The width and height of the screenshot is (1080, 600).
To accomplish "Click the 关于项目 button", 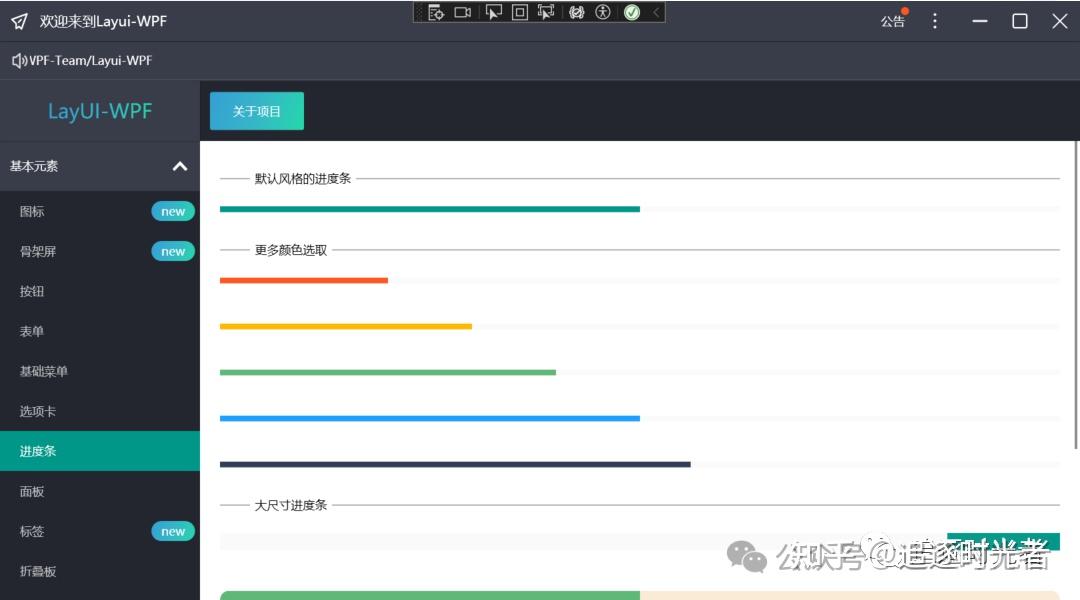I will pyautogui.click(x=256, y=111).
